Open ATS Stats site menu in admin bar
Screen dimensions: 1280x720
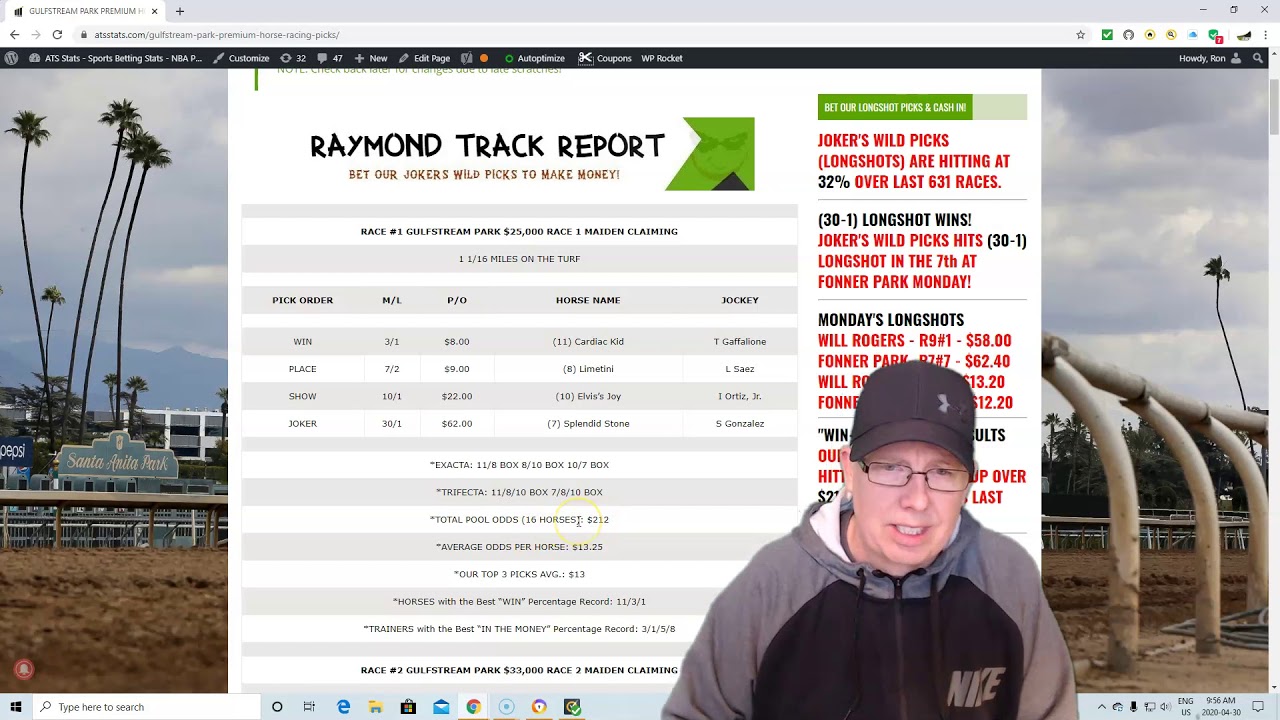pos(116,58)
